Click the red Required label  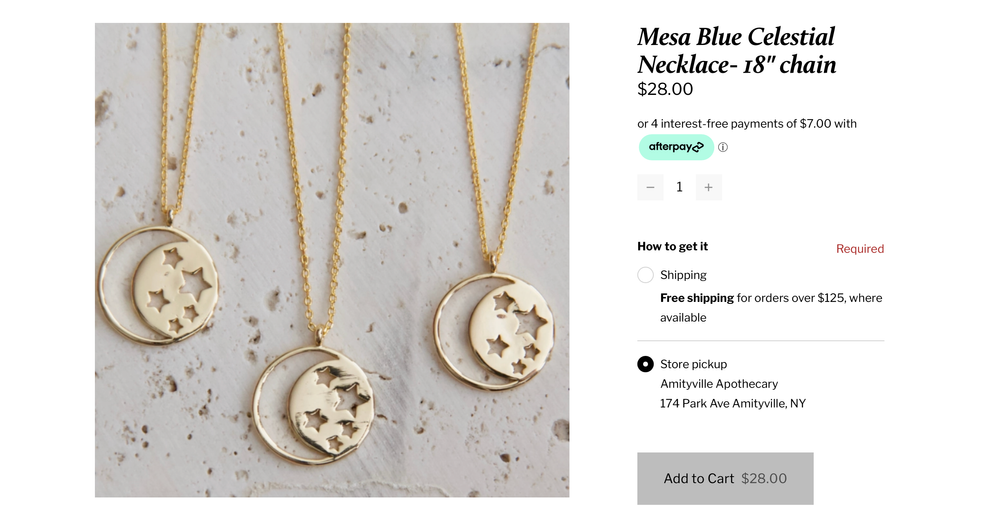859,249
